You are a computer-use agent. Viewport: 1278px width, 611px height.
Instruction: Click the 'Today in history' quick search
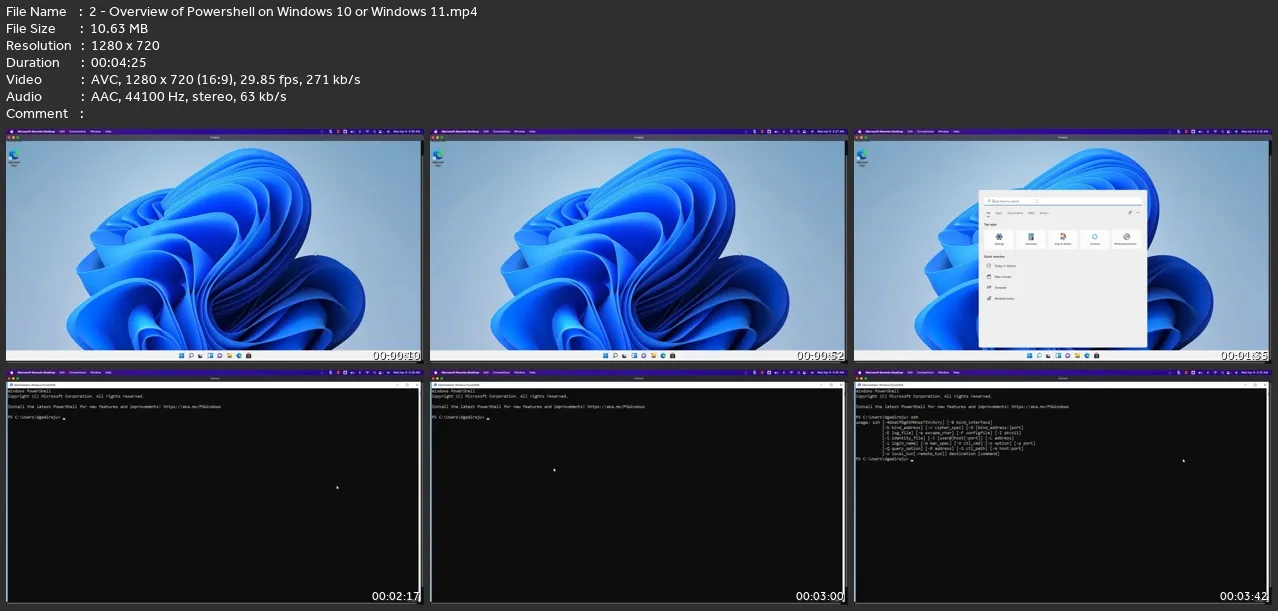1002,266
